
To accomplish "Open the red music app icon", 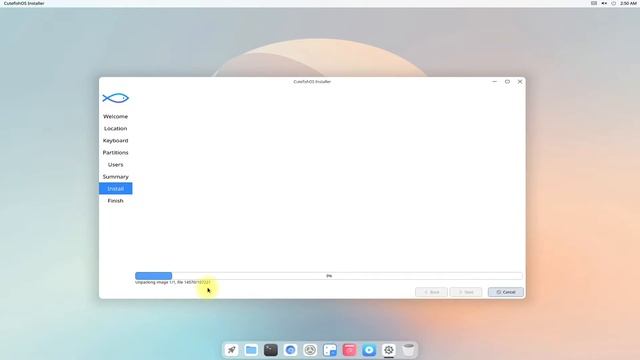I will point(349,350).
